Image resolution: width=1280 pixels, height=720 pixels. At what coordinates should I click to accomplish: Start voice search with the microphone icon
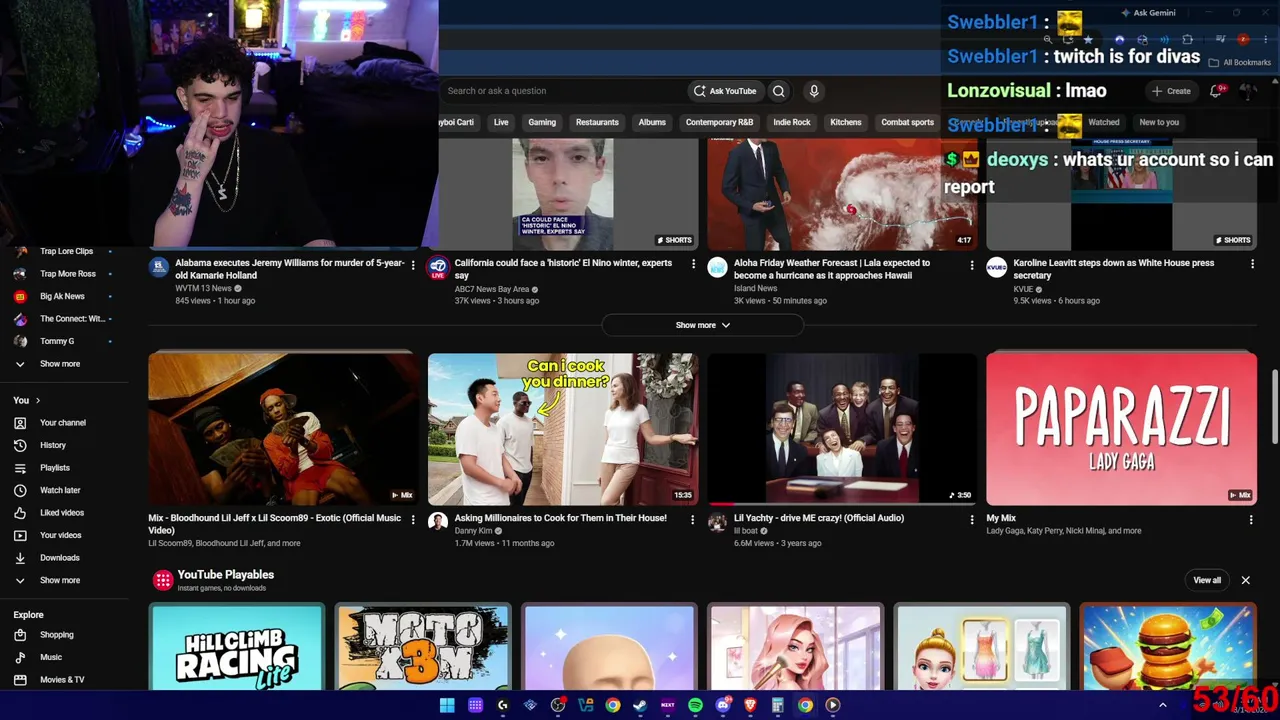pos(814,91)
